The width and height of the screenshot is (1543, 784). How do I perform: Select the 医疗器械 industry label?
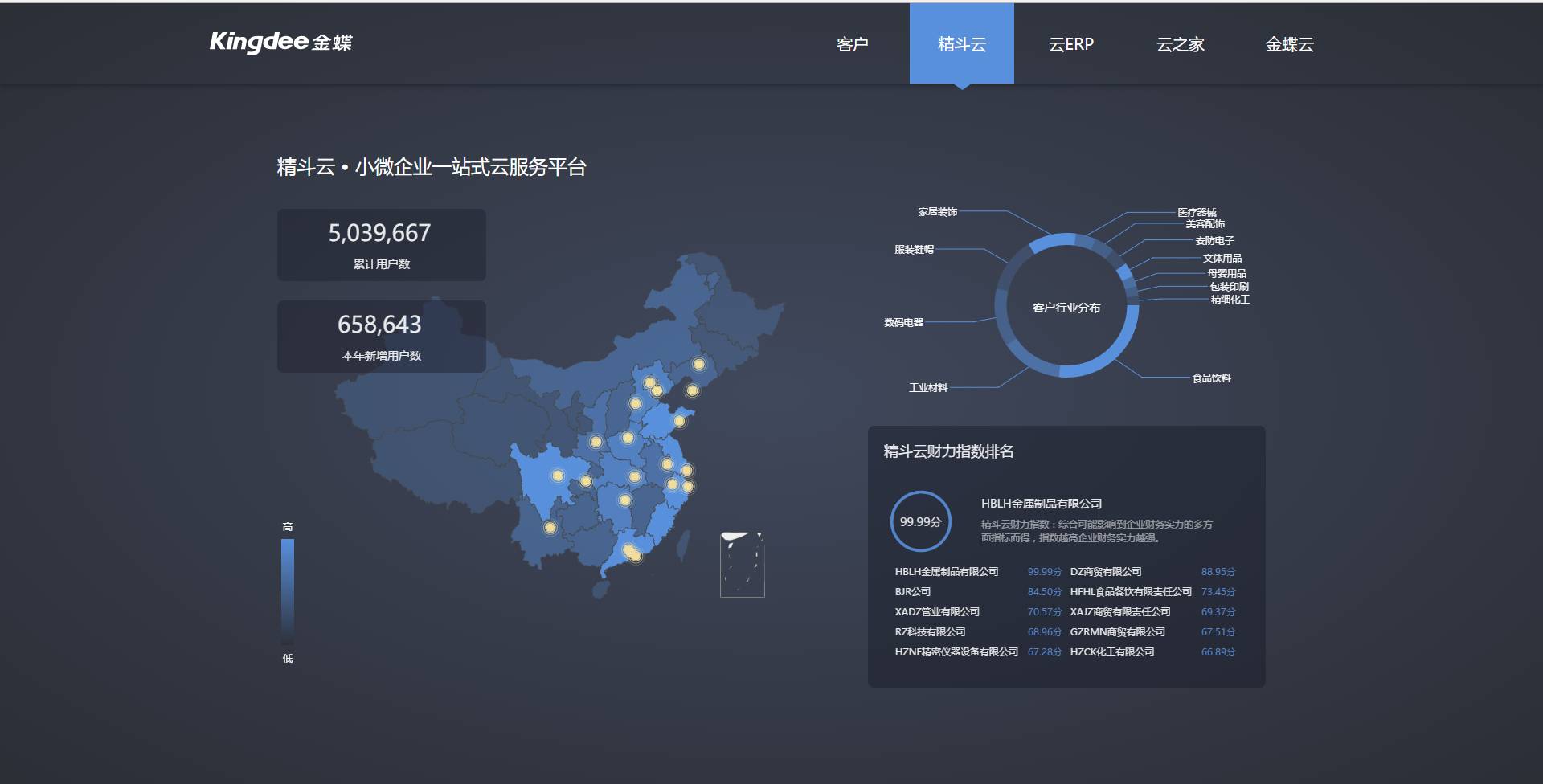[1197, 212]
